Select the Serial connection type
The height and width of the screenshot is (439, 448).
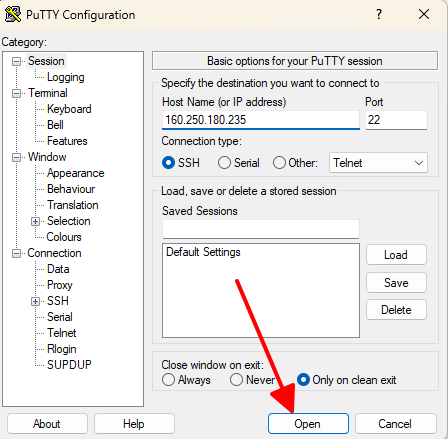[224, 163]
